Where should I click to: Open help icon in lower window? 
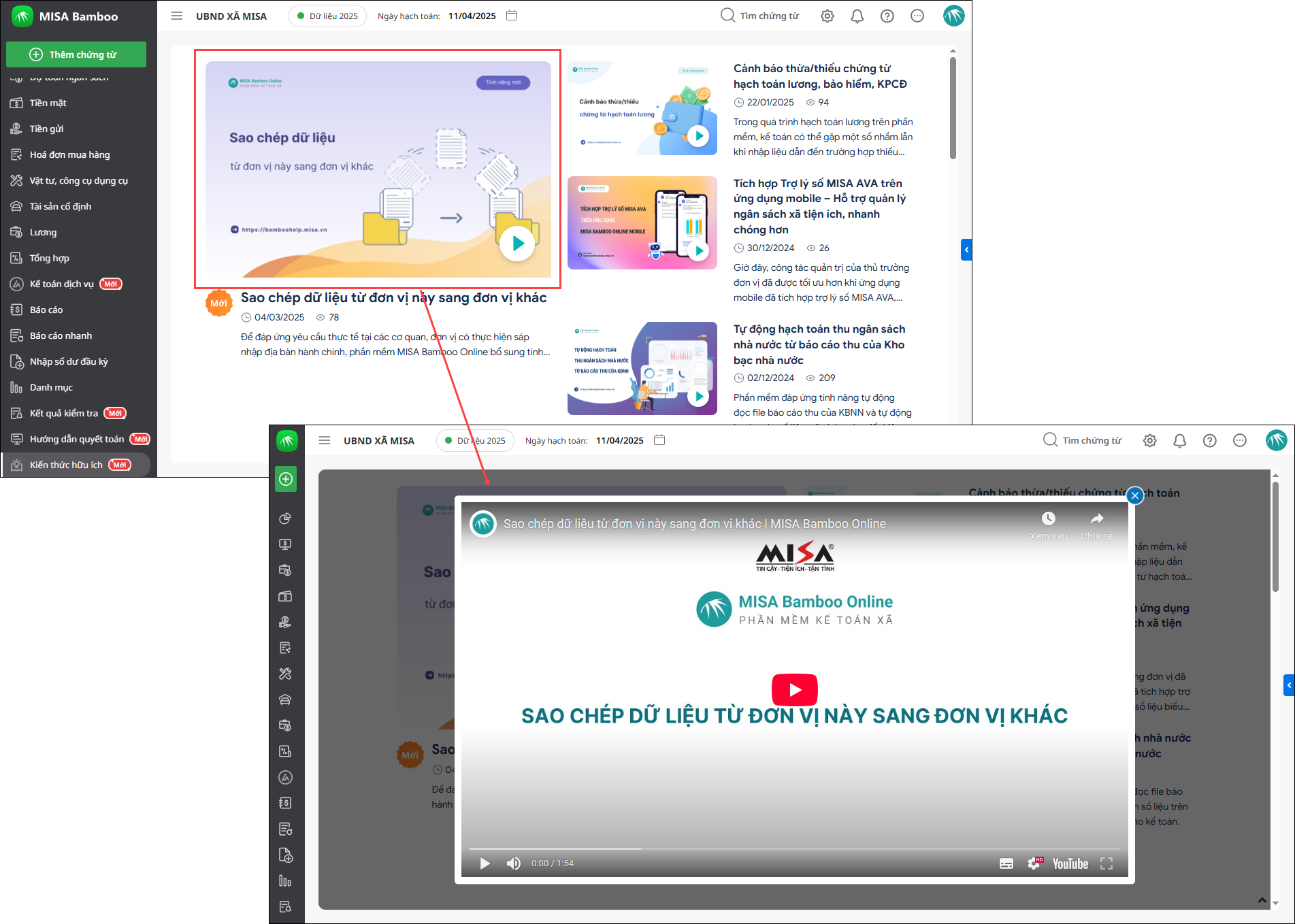click(x=1210, y=440)
